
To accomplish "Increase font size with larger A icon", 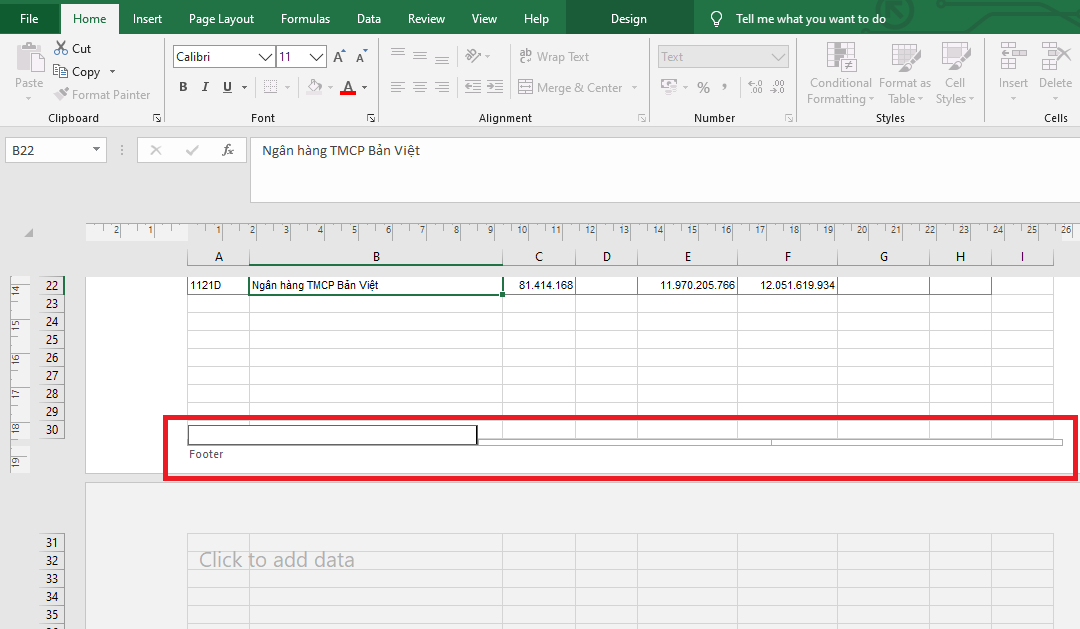I will [x=339, y=57].
